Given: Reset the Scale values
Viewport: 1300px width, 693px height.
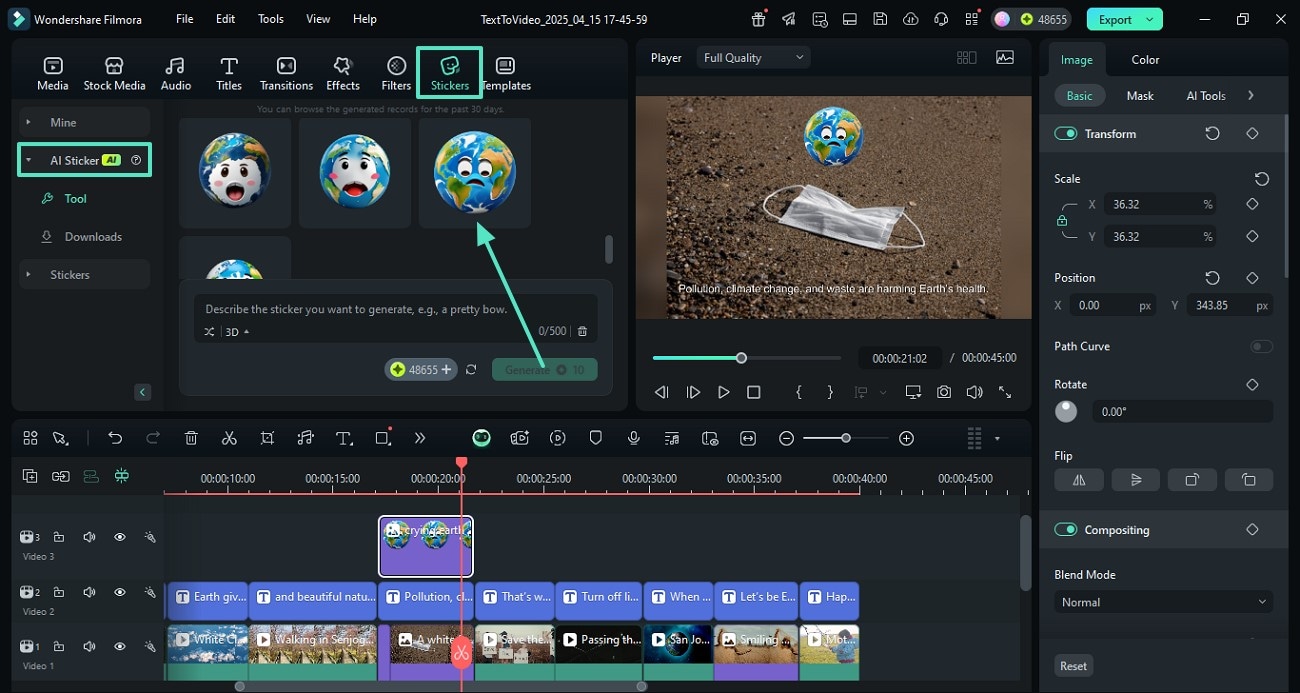Looking at the screenshot, I should [1262, 179].
